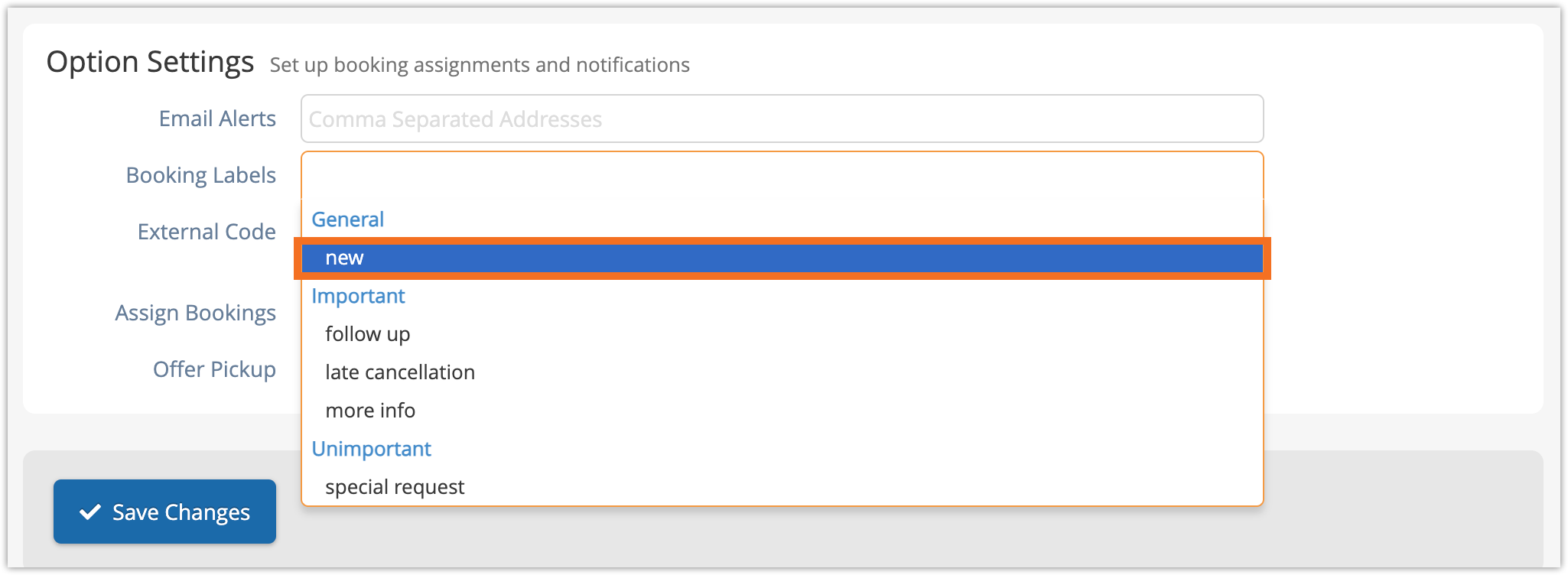Click the Save Changes button label
This screenshot has height=575, width=1568.
pos(181,512)
